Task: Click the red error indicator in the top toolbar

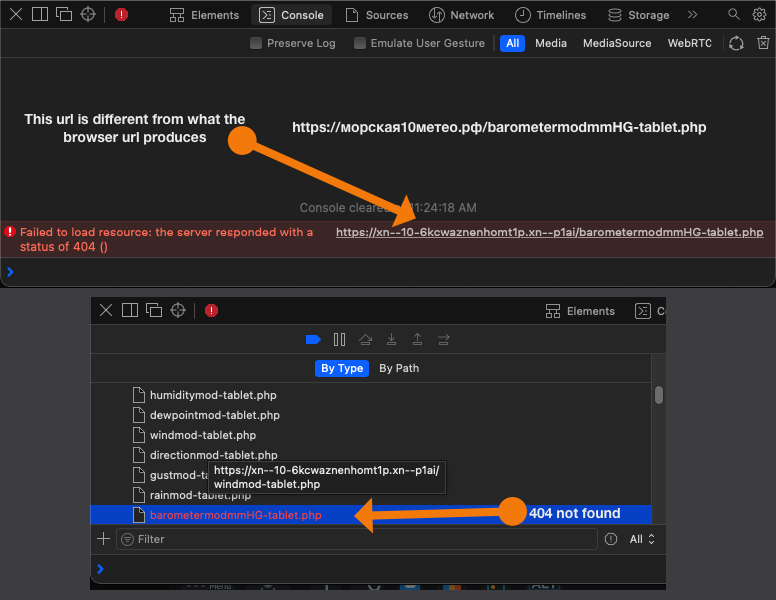Action: click(x=121, y=14)
